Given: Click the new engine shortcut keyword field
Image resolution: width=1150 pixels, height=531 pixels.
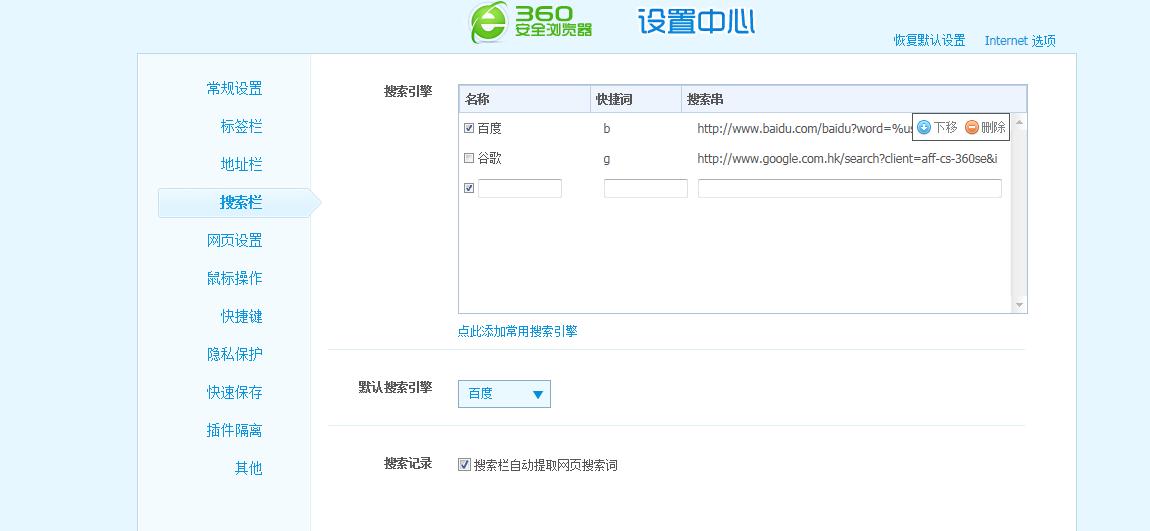Looking at the screenshot, I should (x=645, y=188).
